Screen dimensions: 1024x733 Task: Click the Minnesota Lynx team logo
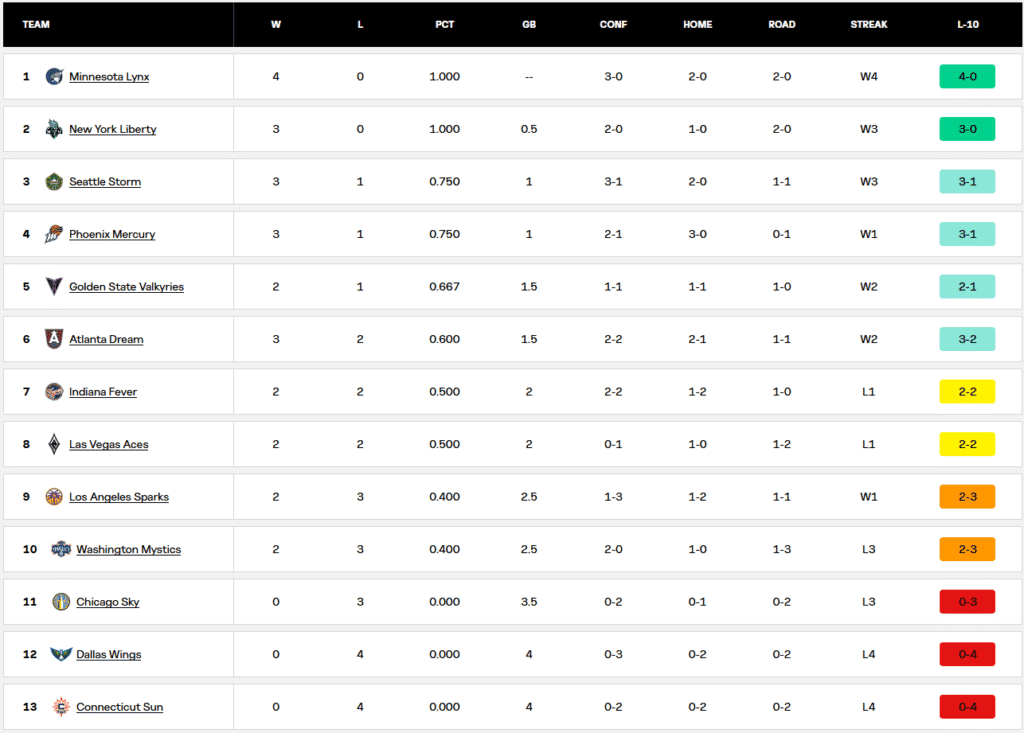[x=54, y=77]
